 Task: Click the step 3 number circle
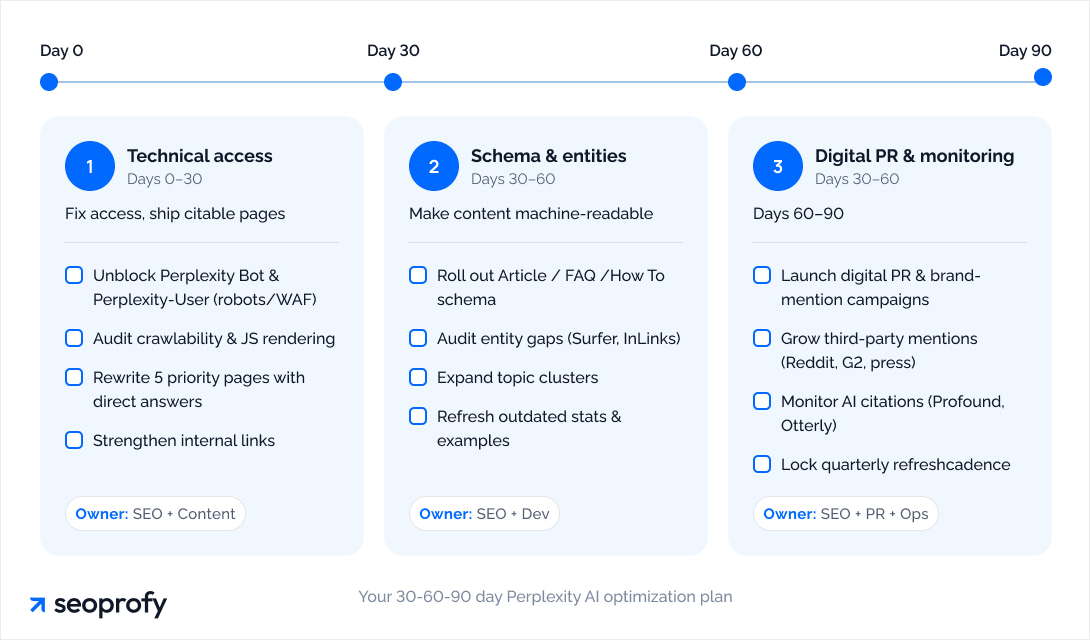coord(778,166)
